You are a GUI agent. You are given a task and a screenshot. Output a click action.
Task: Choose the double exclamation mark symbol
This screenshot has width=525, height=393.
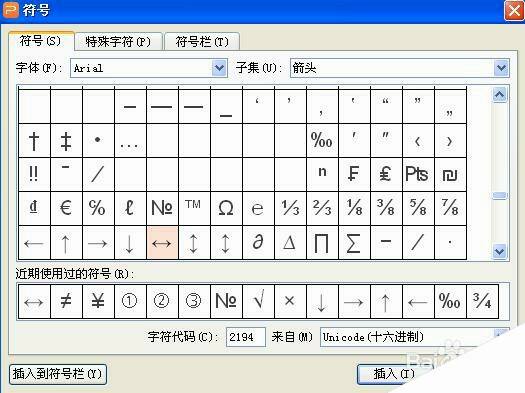pyautogui.click(x=34, y=174)
